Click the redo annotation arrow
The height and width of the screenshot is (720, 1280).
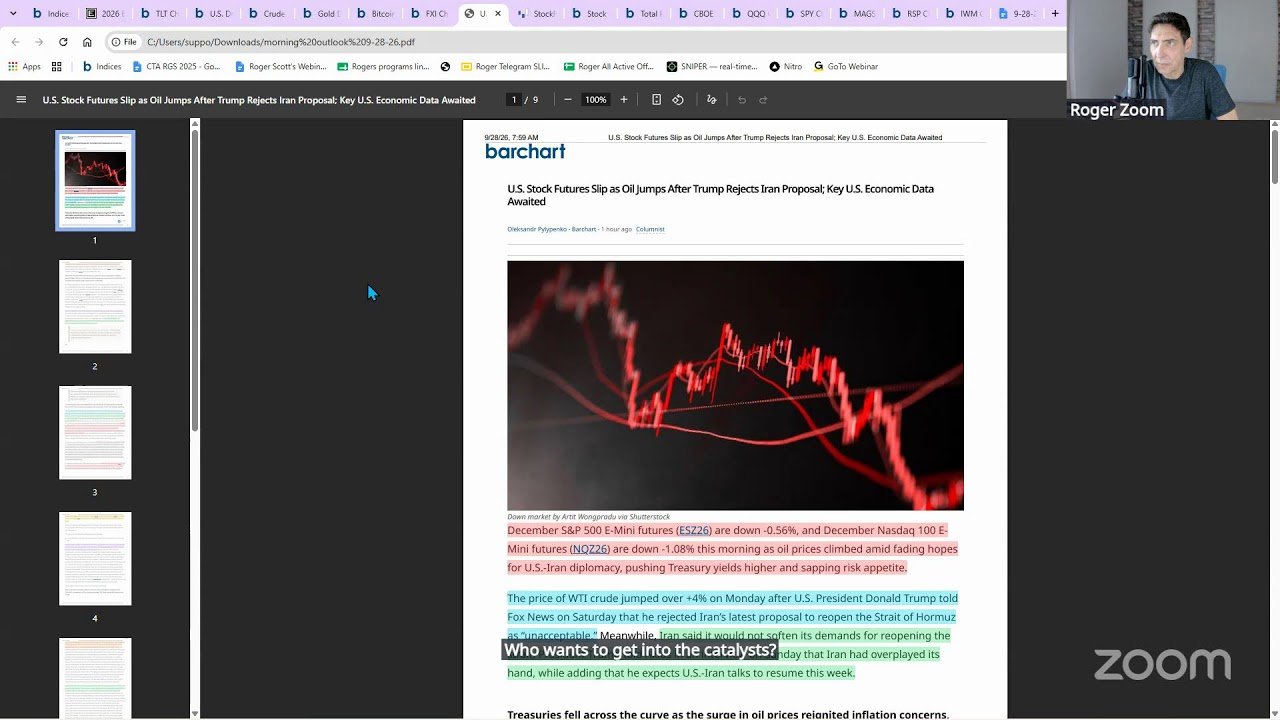(x=763, y=100)
